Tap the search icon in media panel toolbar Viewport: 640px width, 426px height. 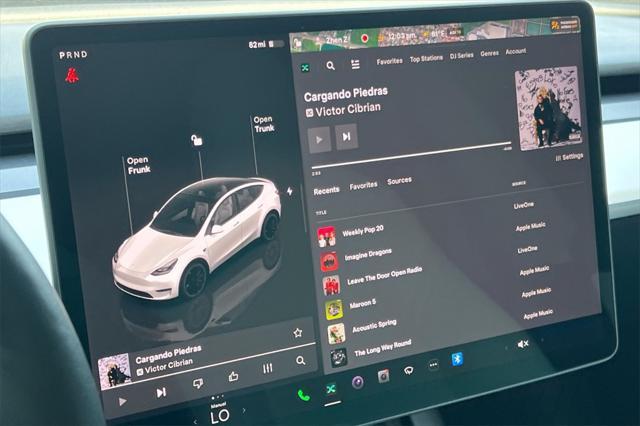tap(331, 65)
